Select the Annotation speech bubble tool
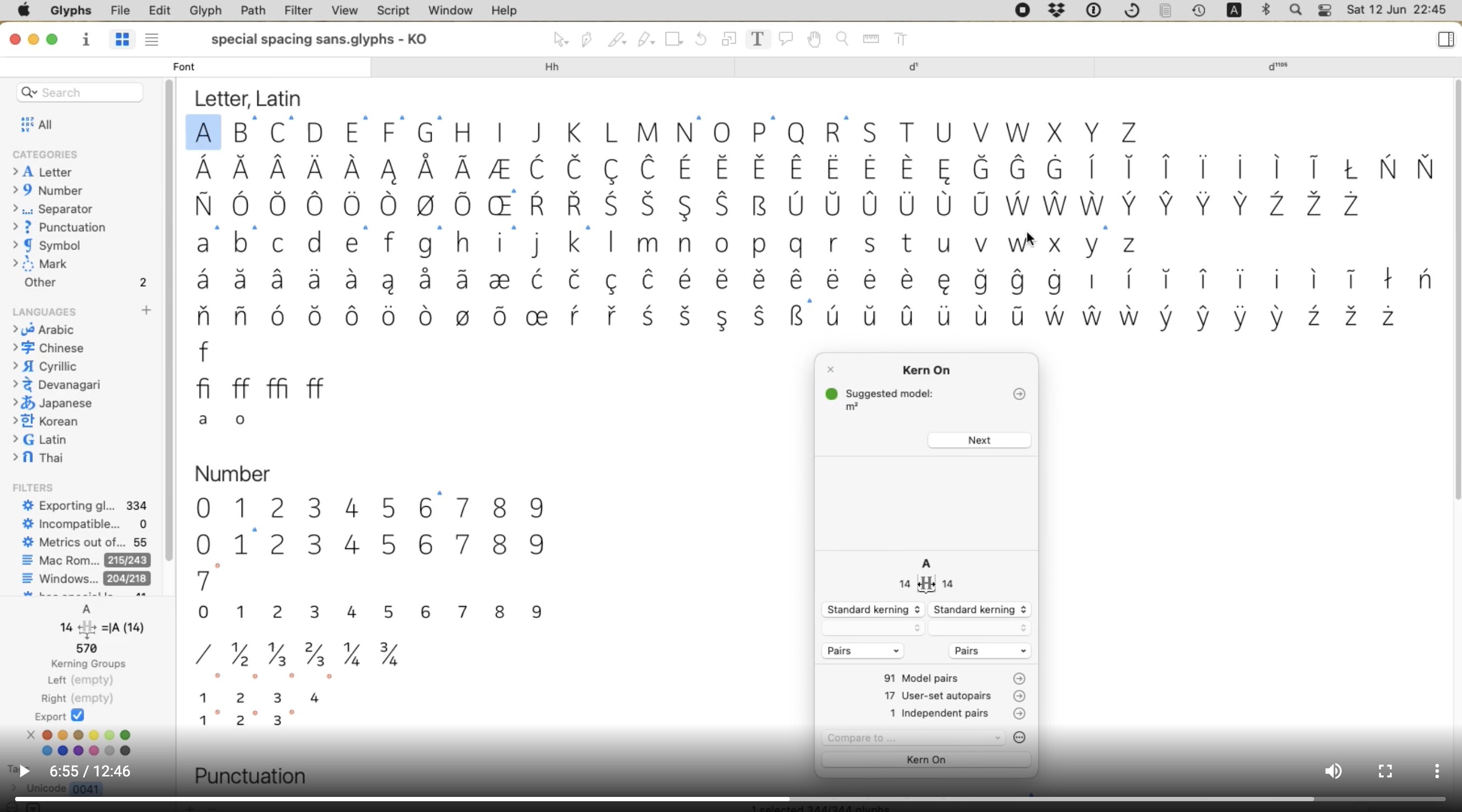 click(786, 39)
